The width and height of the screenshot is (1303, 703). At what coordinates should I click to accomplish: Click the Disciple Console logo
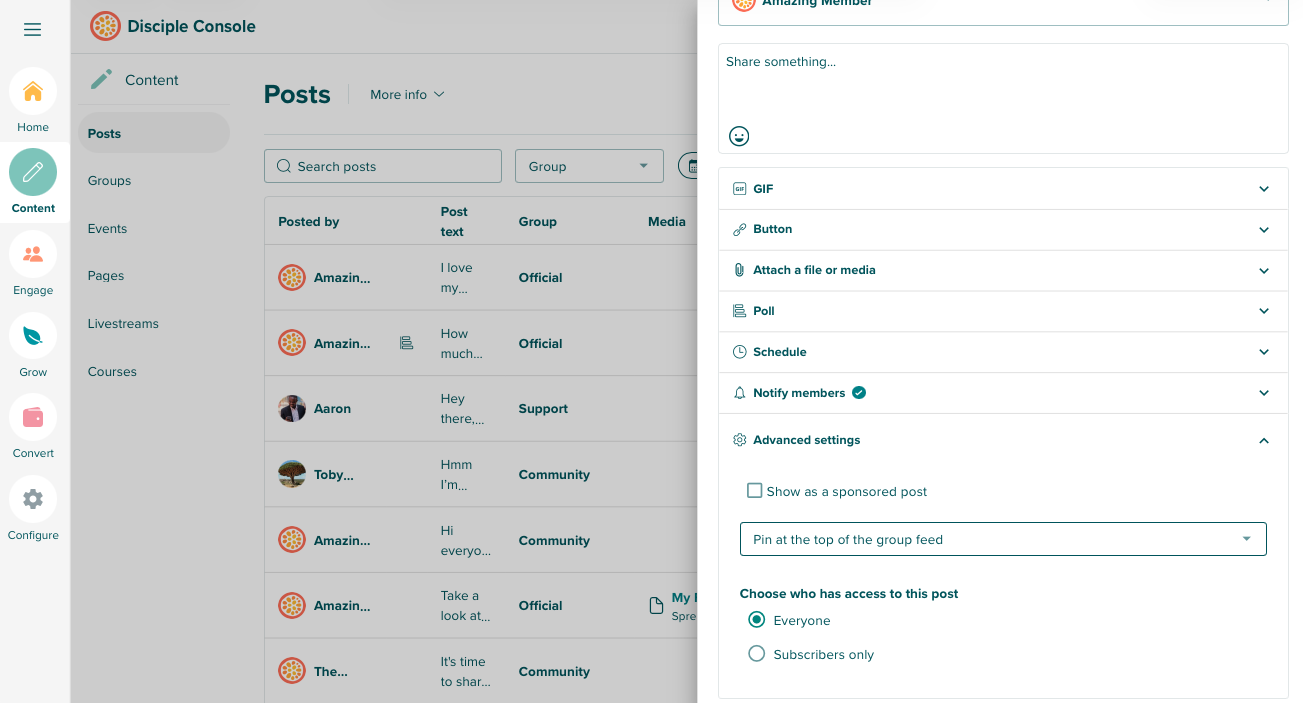(105, 26)
